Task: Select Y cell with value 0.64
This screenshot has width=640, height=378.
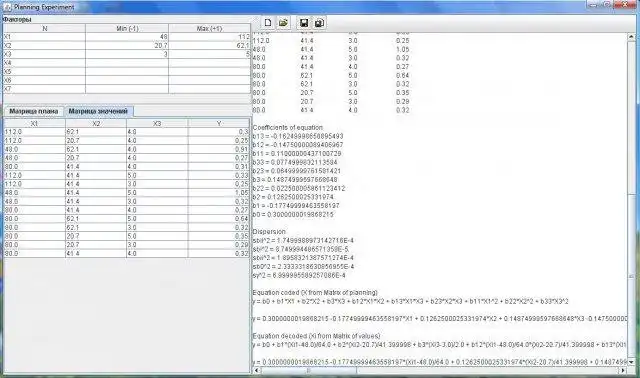Action: 219,219
